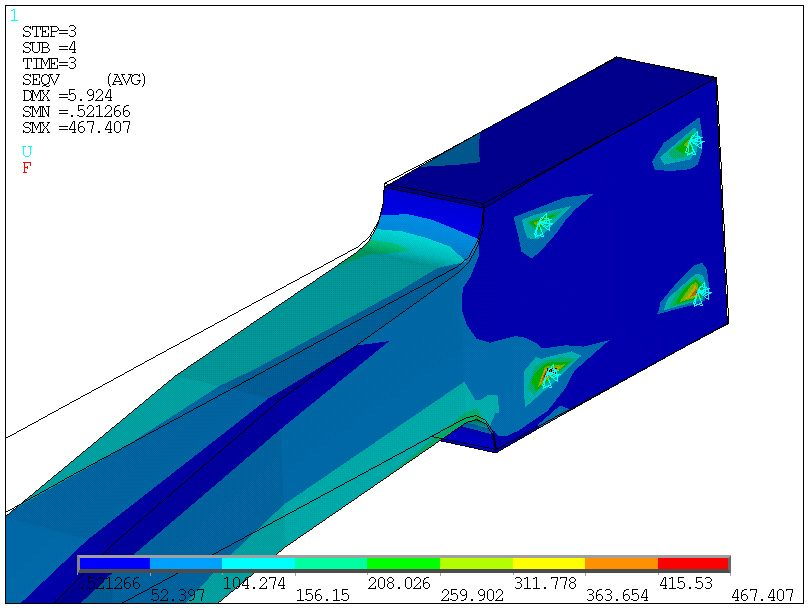Viewport: 810px width, 610px height.
Task: Click legend value 156.15
Action: point(322,596)
